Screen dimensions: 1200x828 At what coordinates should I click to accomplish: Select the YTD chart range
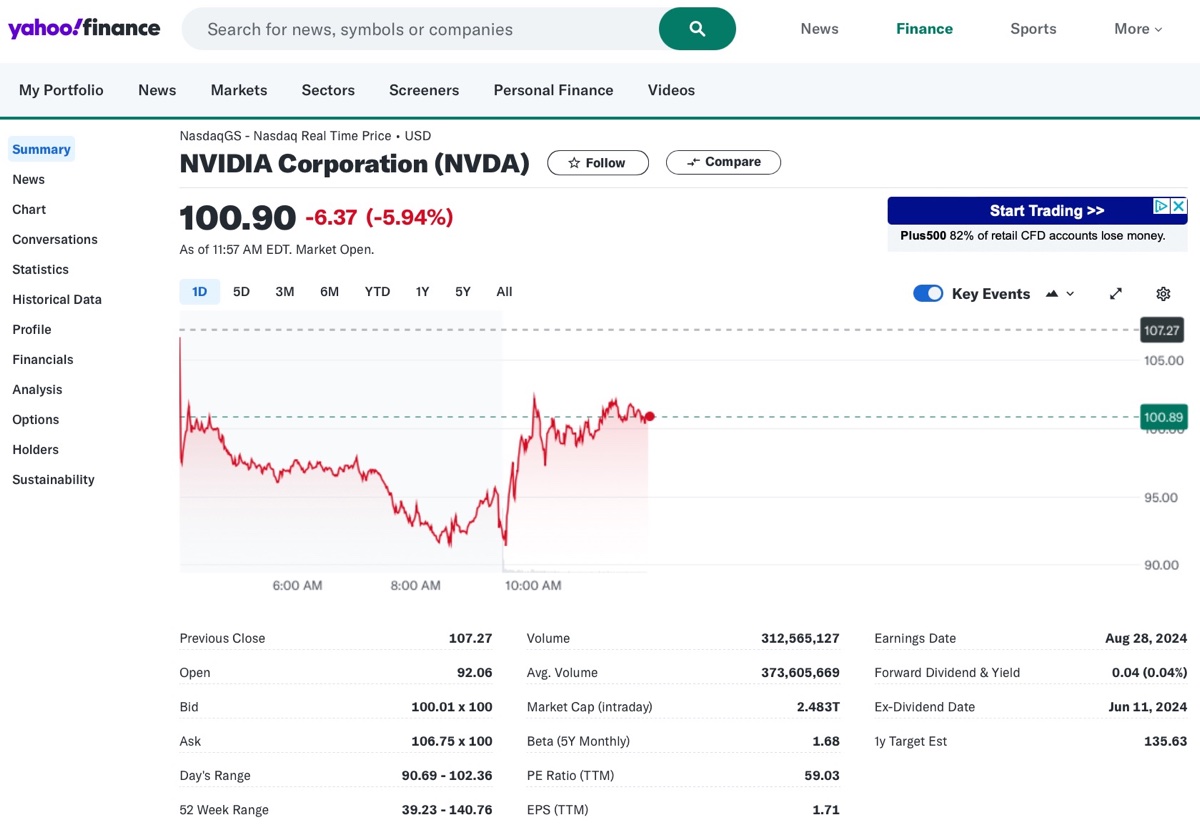coord(377,291)
